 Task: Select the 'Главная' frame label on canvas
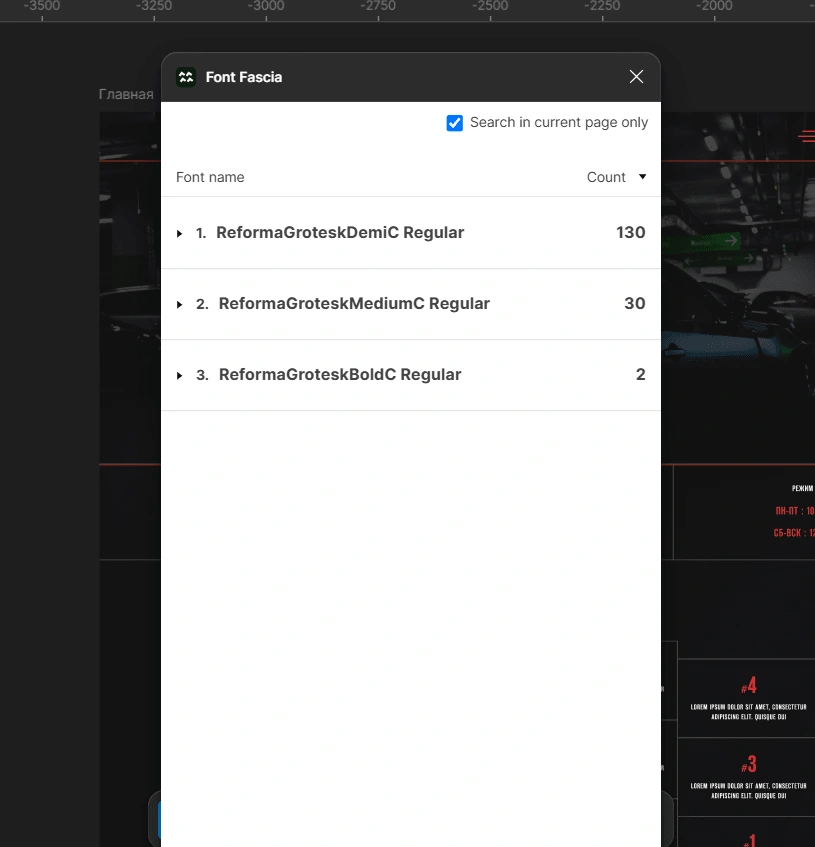pyautogui.click(x=126, y=94)
